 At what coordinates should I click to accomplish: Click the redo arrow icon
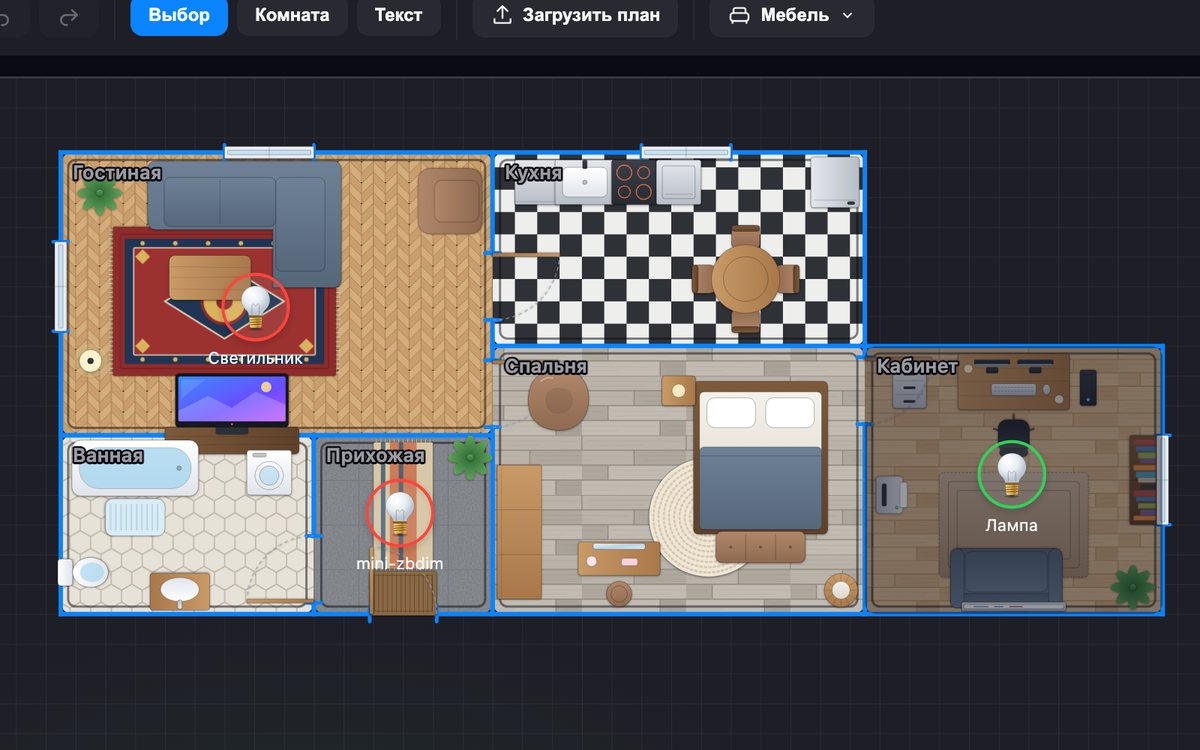(69, 16)
